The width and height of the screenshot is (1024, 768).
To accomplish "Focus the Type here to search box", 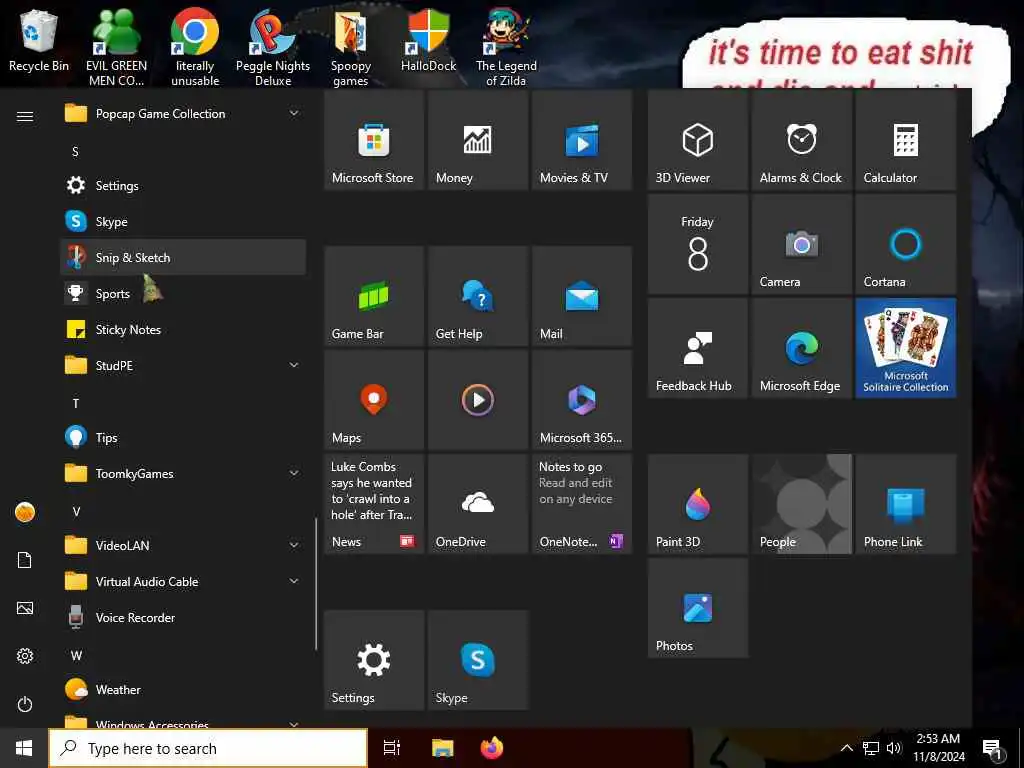I will (x=208, y=748).
